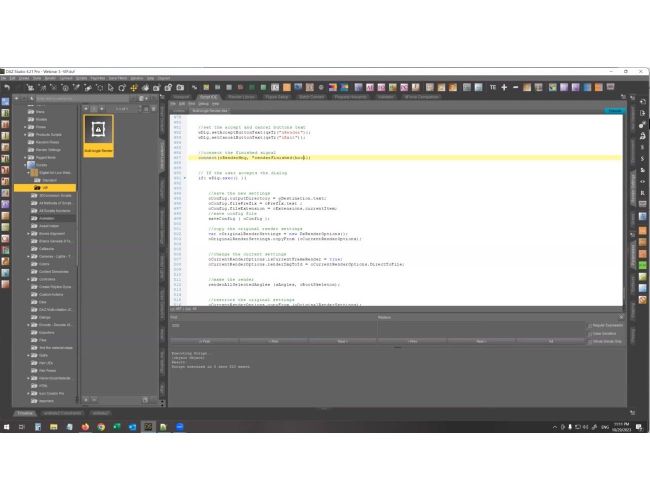Viewport: 650px width, 500px height.
Task: Click the Find button under the search field
Action: 204,341
